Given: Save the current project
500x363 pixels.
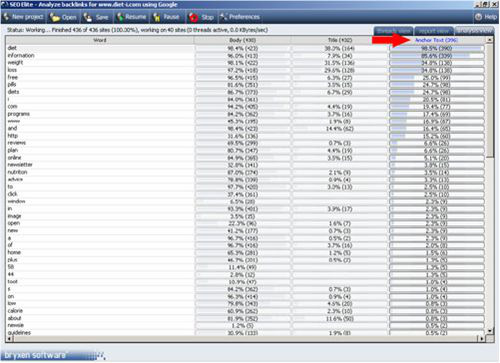Looking at the screenshot, I should 96,17.
